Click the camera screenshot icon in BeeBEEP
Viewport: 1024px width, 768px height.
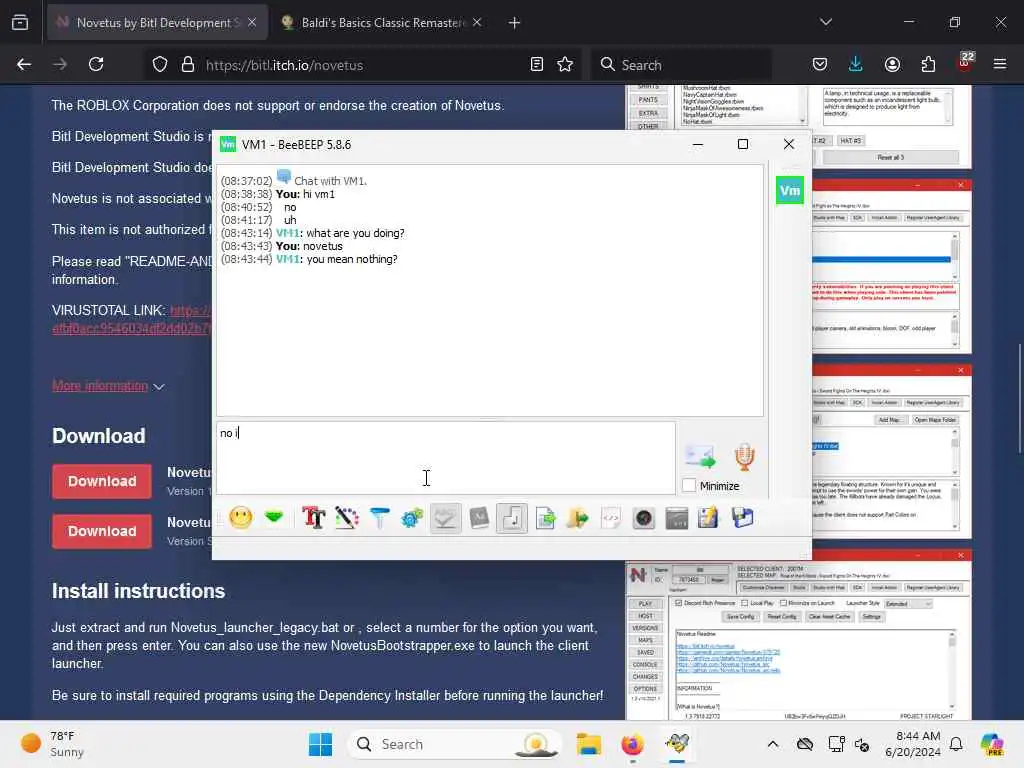(x=644, y=519)
